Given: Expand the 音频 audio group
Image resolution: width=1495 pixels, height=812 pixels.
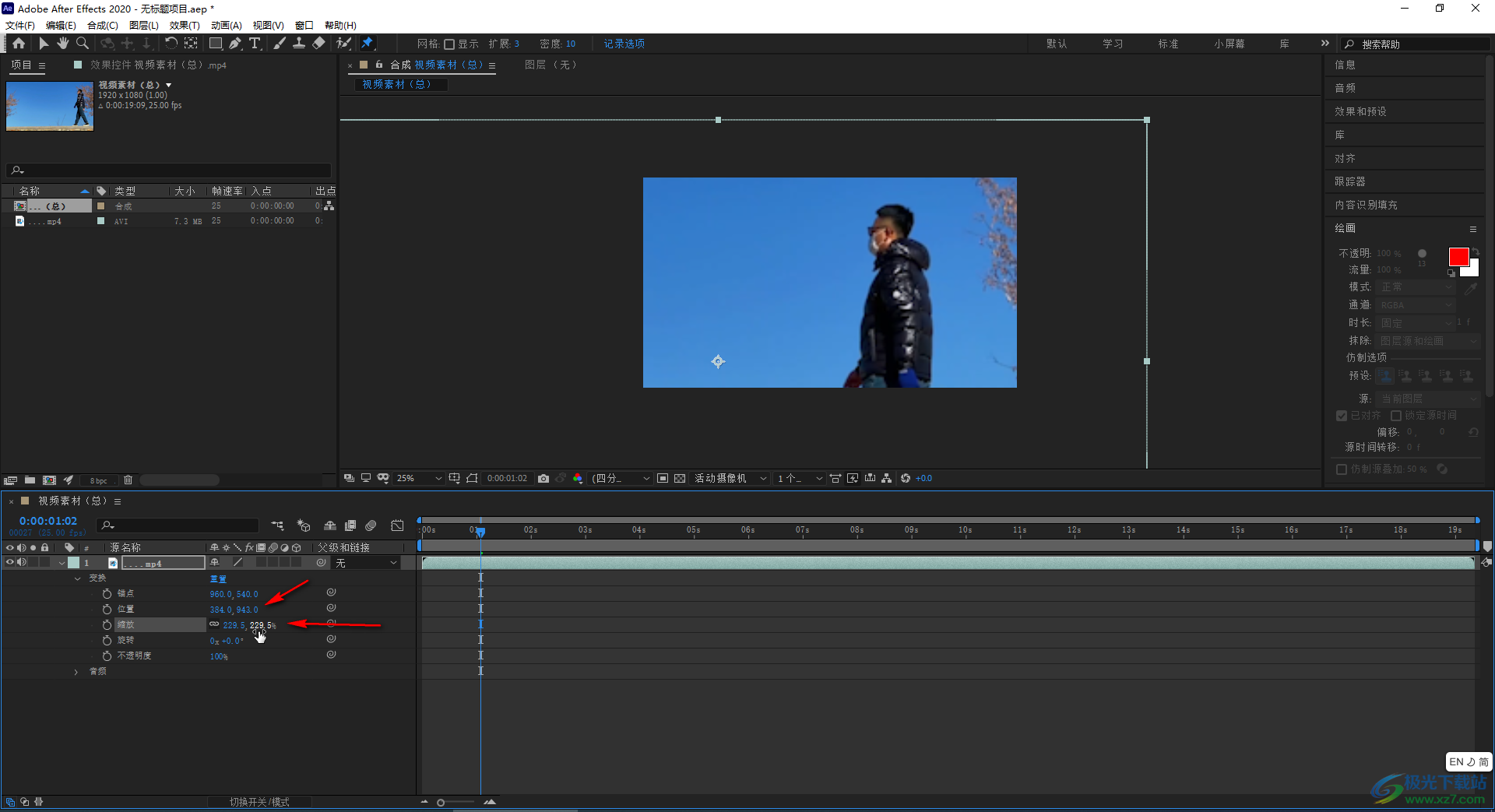Looking at the screenshot, I should [76, 672].
